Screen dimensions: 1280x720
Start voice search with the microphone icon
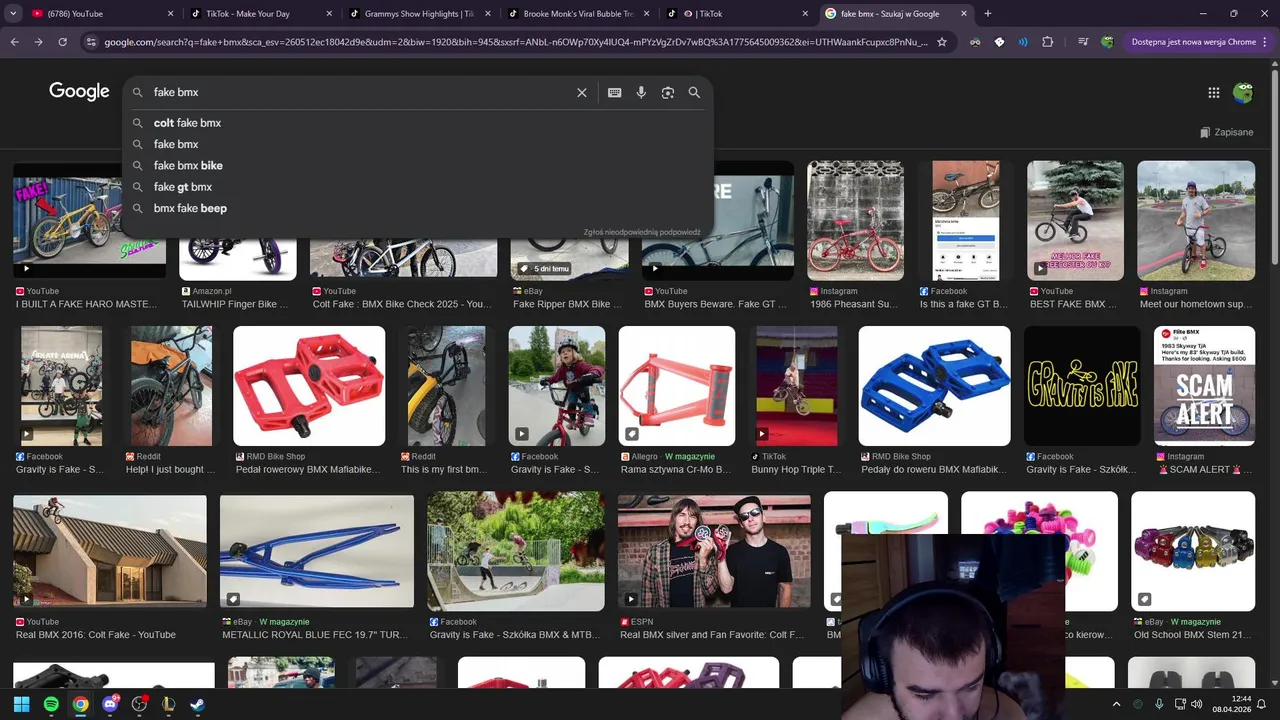click(x=641, y=92)
